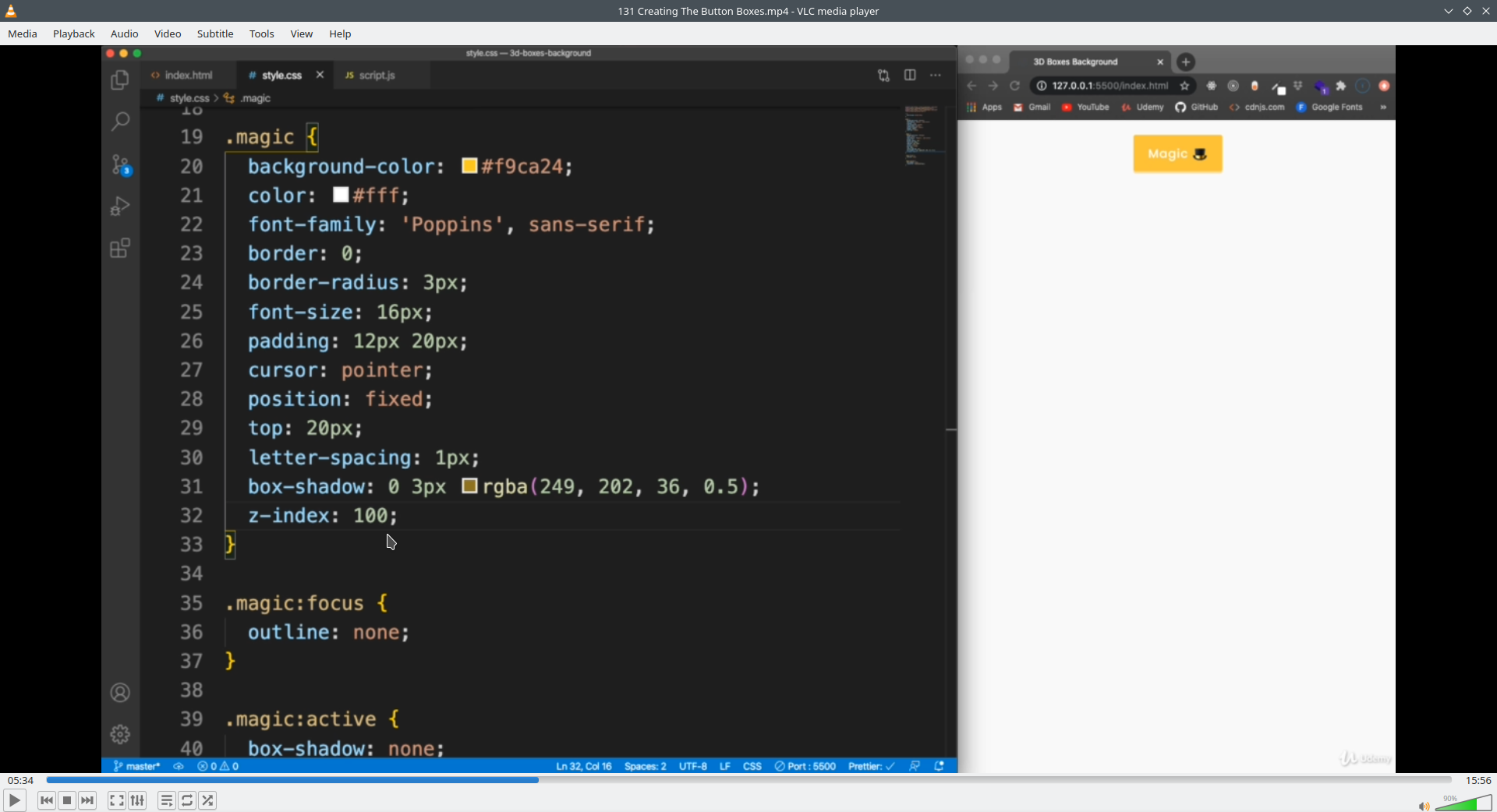Open the VS Code Manage gear
The width and height of the screenshot is (1497, 812).
[x=120, y=734]
